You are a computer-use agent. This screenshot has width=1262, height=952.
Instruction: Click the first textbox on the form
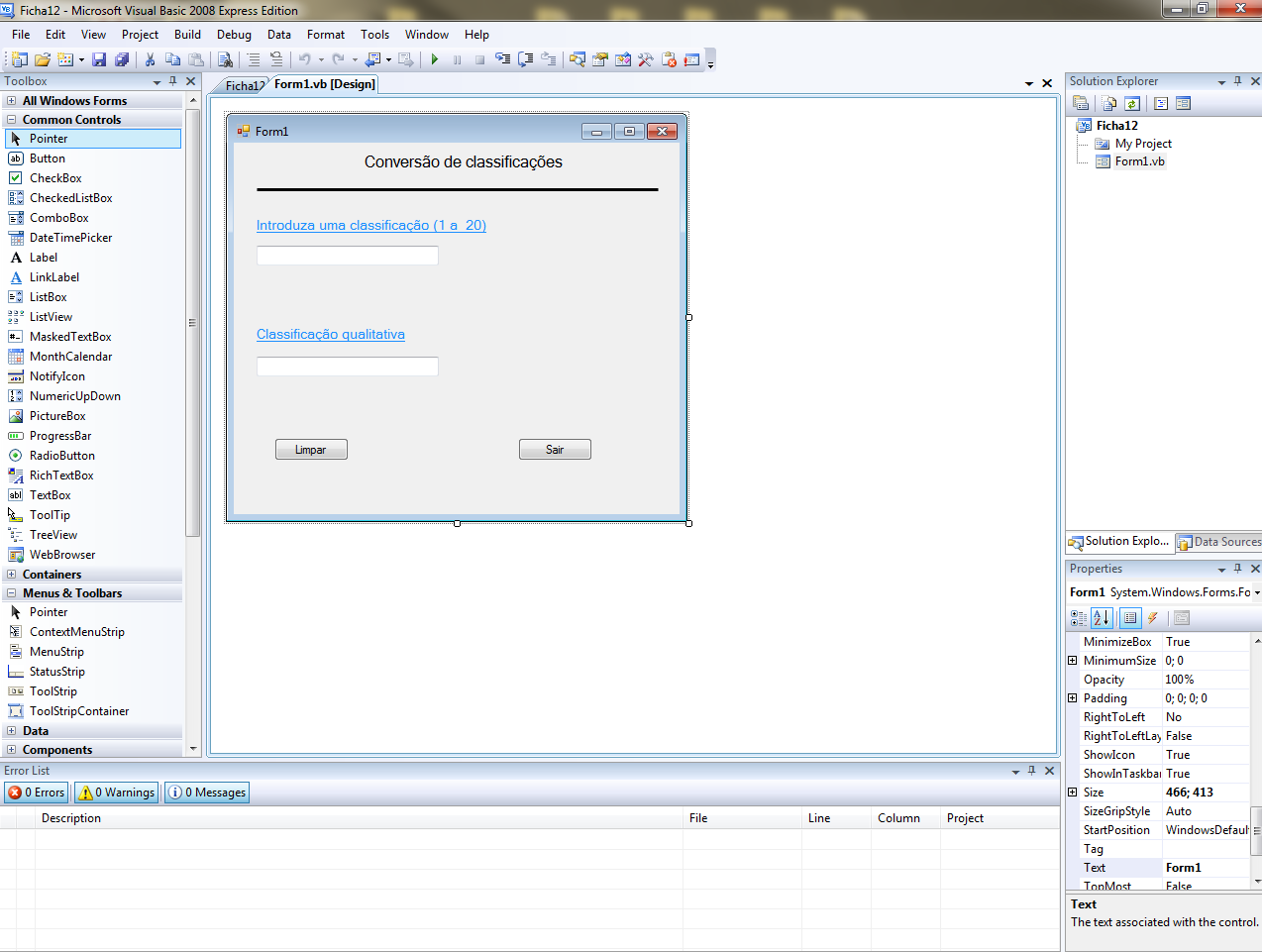[x=348, y=256]
